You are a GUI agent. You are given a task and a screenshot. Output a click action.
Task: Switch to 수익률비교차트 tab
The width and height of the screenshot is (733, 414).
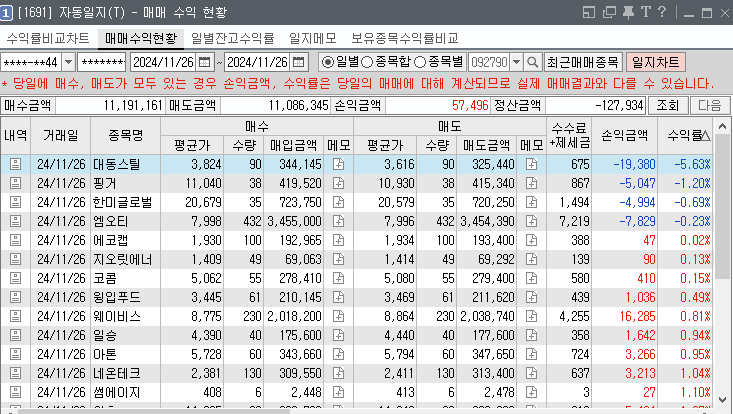[x=48, y=38]
